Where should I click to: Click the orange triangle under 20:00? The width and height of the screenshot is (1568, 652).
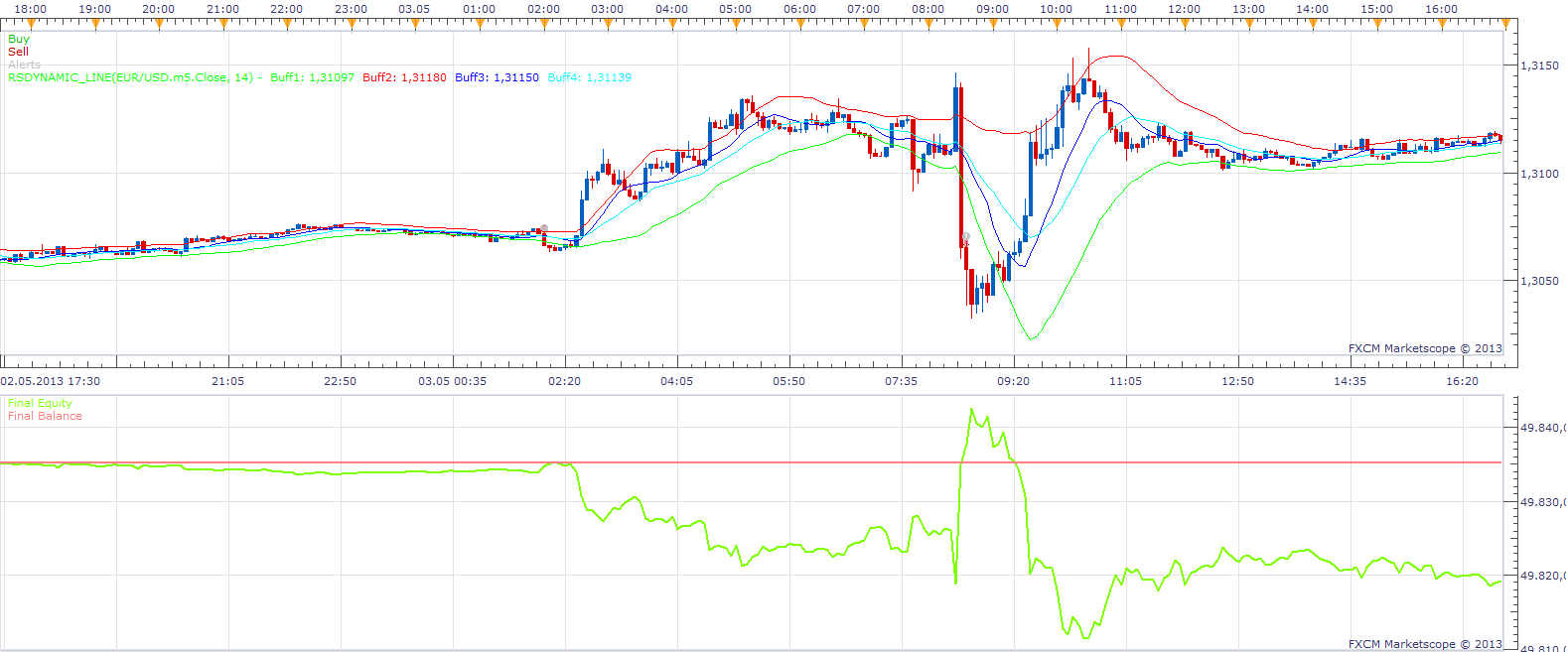[159, 24]
